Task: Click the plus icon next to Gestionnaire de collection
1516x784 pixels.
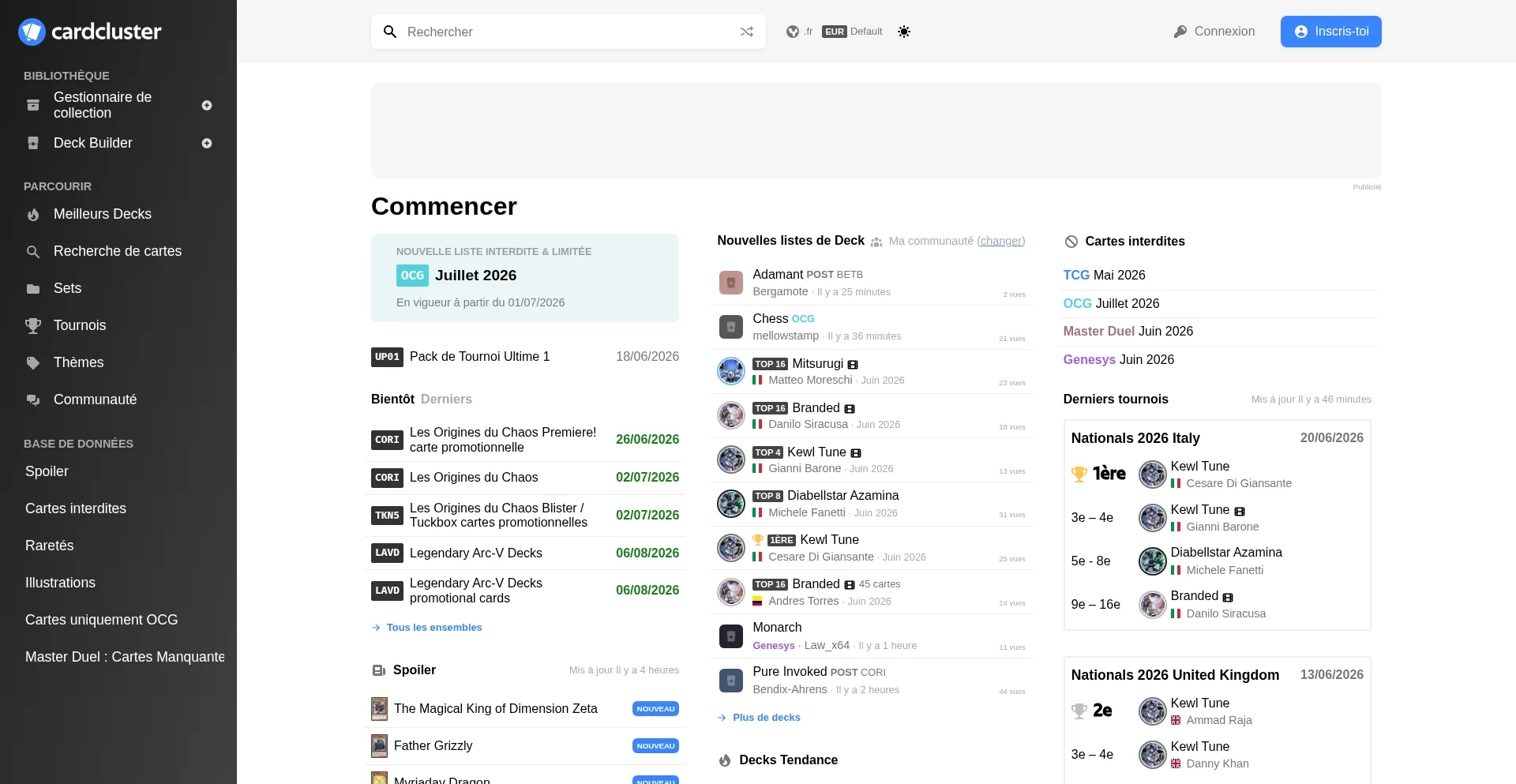Action: [207, 105]
